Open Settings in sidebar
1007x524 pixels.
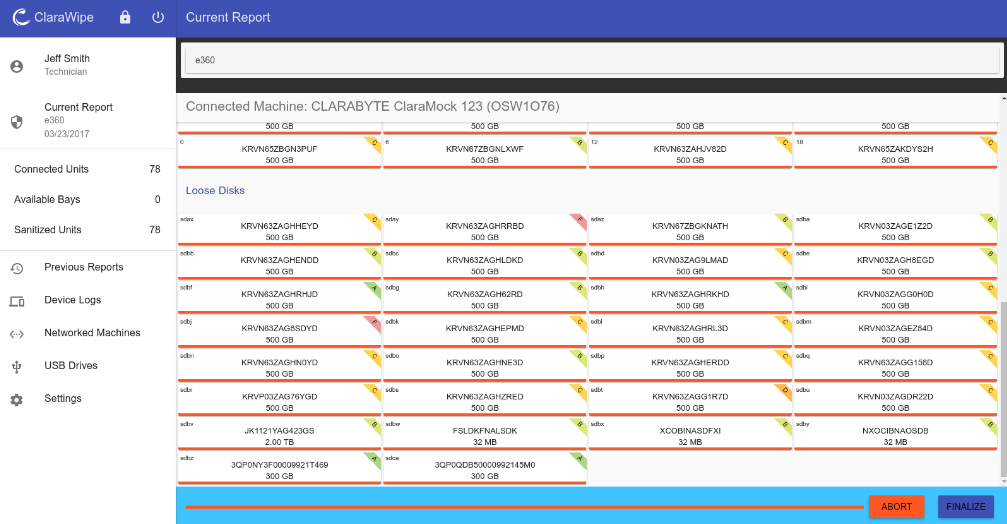[x=88, y=398]
